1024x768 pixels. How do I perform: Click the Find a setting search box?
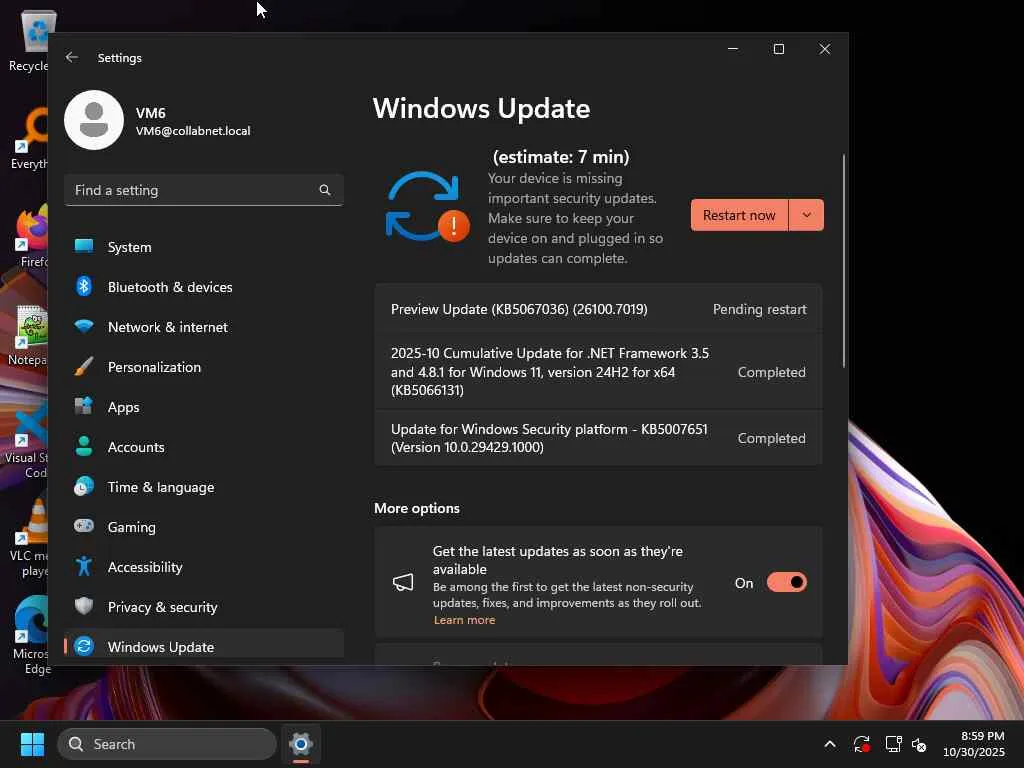(x=204, y=190)
